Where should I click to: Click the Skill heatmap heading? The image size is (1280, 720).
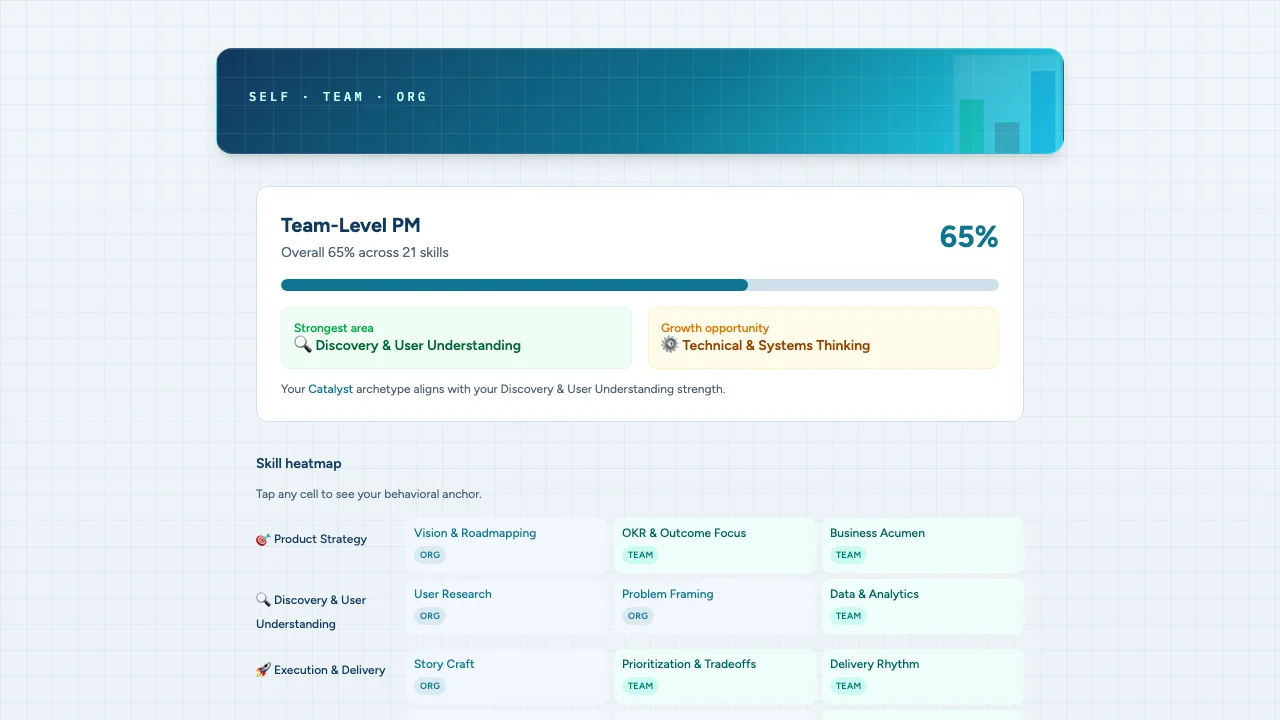tap(299, 464)
